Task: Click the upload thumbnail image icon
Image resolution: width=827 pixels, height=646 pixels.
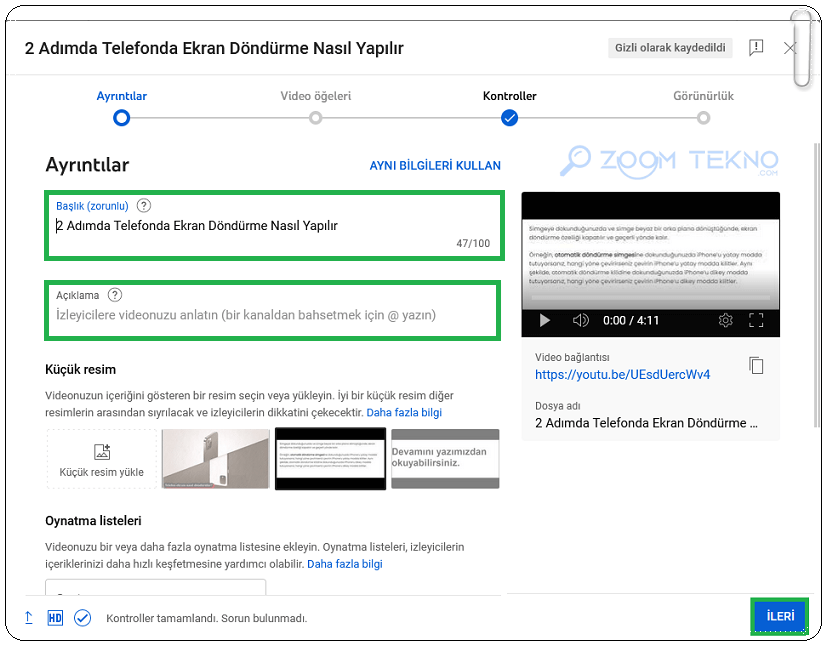Action: [102, 452]
